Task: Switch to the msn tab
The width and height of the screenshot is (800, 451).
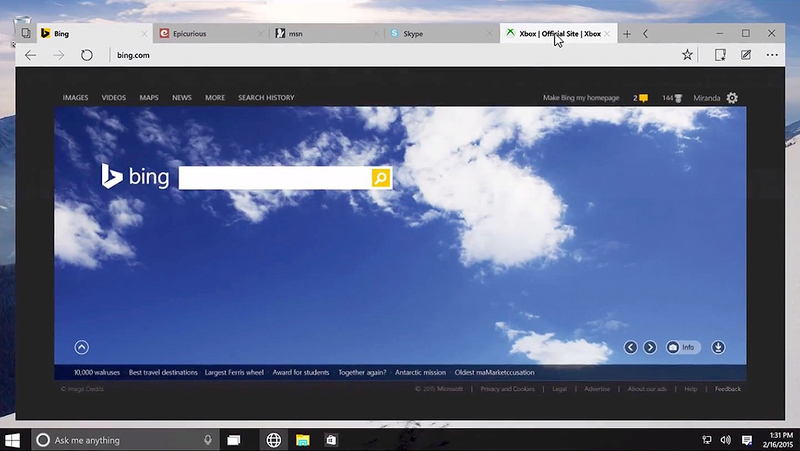Action: pyautogui.click(x=327, y=34)
